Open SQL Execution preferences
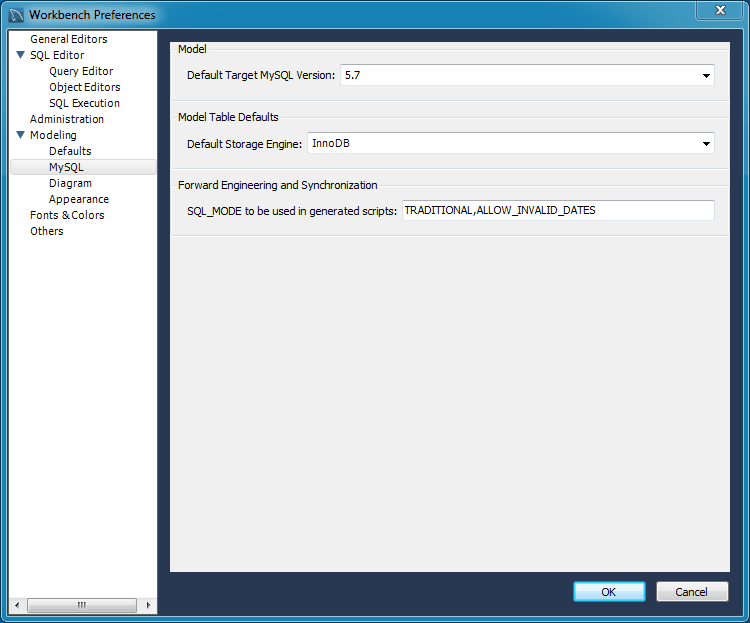The image size is (750, 623). point(84,103)
